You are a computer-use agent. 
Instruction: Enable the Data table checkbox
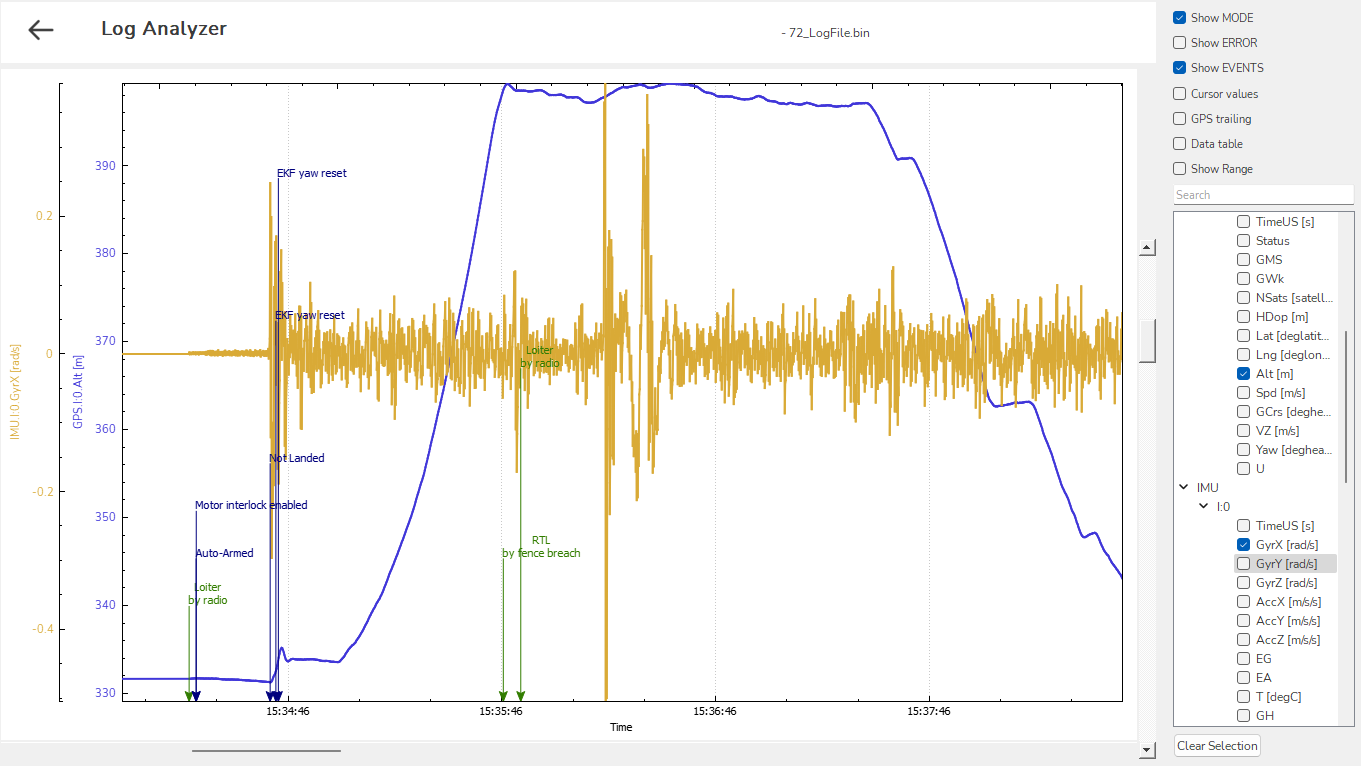click(1180, 144)
